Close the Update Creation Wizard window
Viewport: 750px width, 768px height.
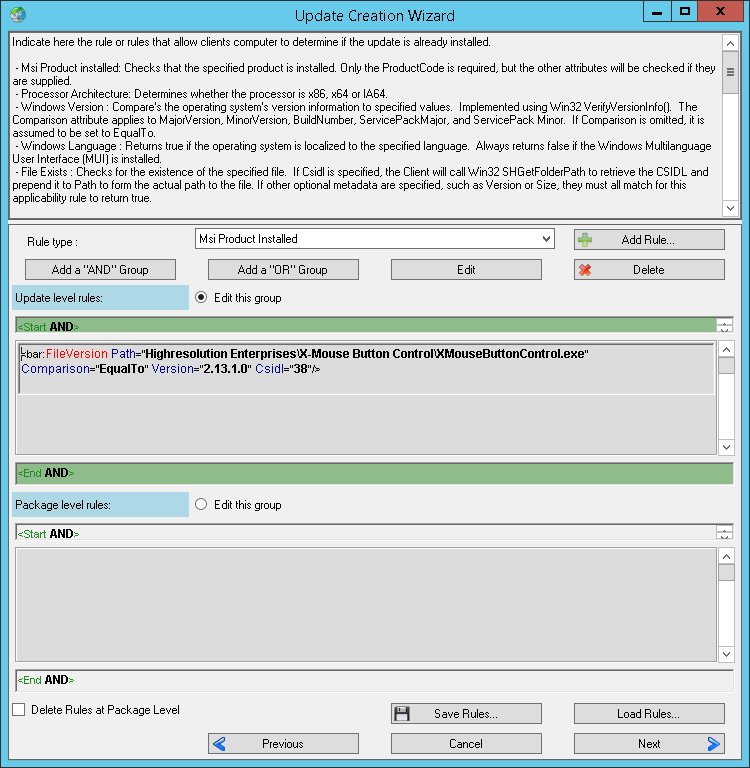pyautogui.click(x=720, y=11)
